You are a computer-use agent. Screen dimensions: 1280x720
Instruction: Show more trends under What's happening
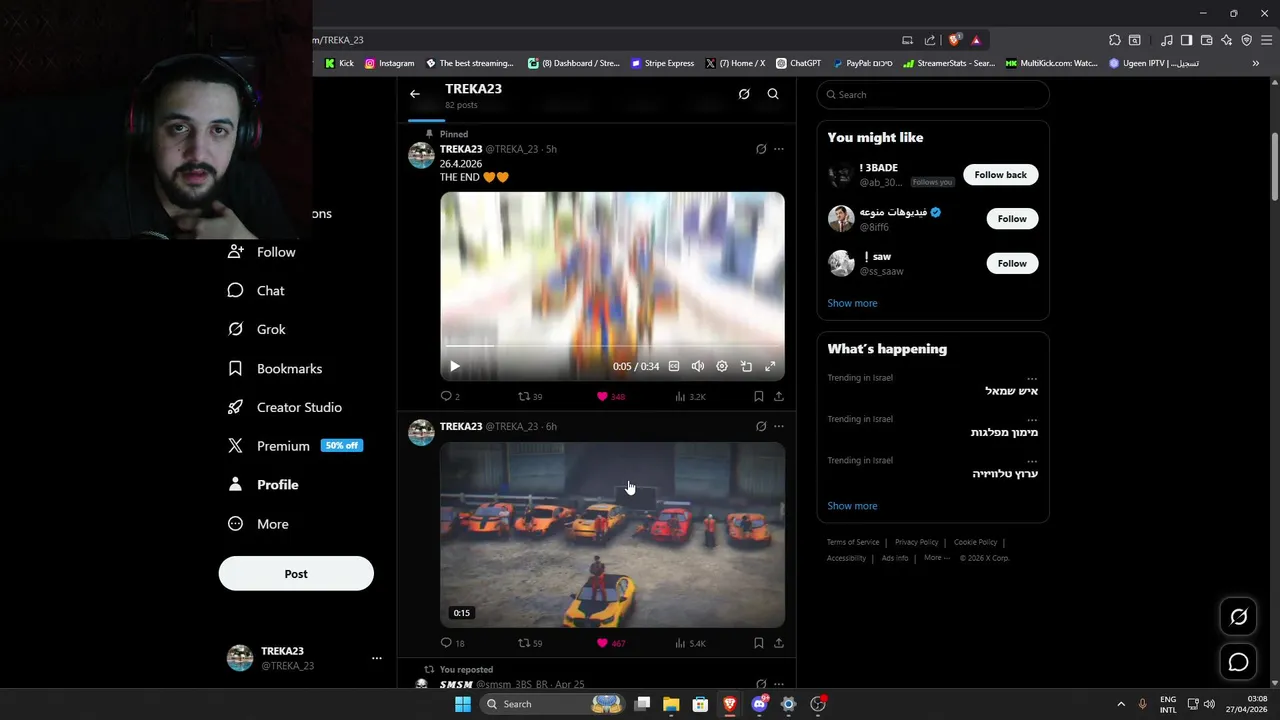(852, 506)
